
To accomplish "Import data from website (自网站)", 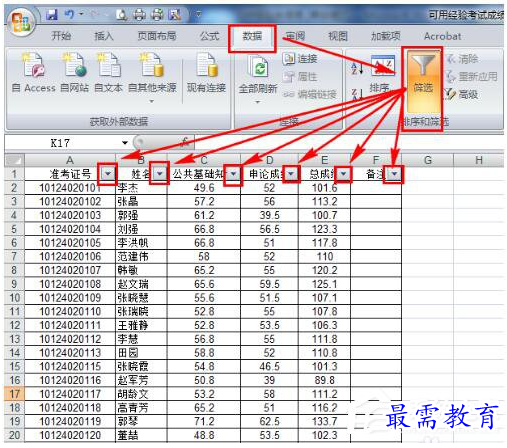I will click(74, 73).
